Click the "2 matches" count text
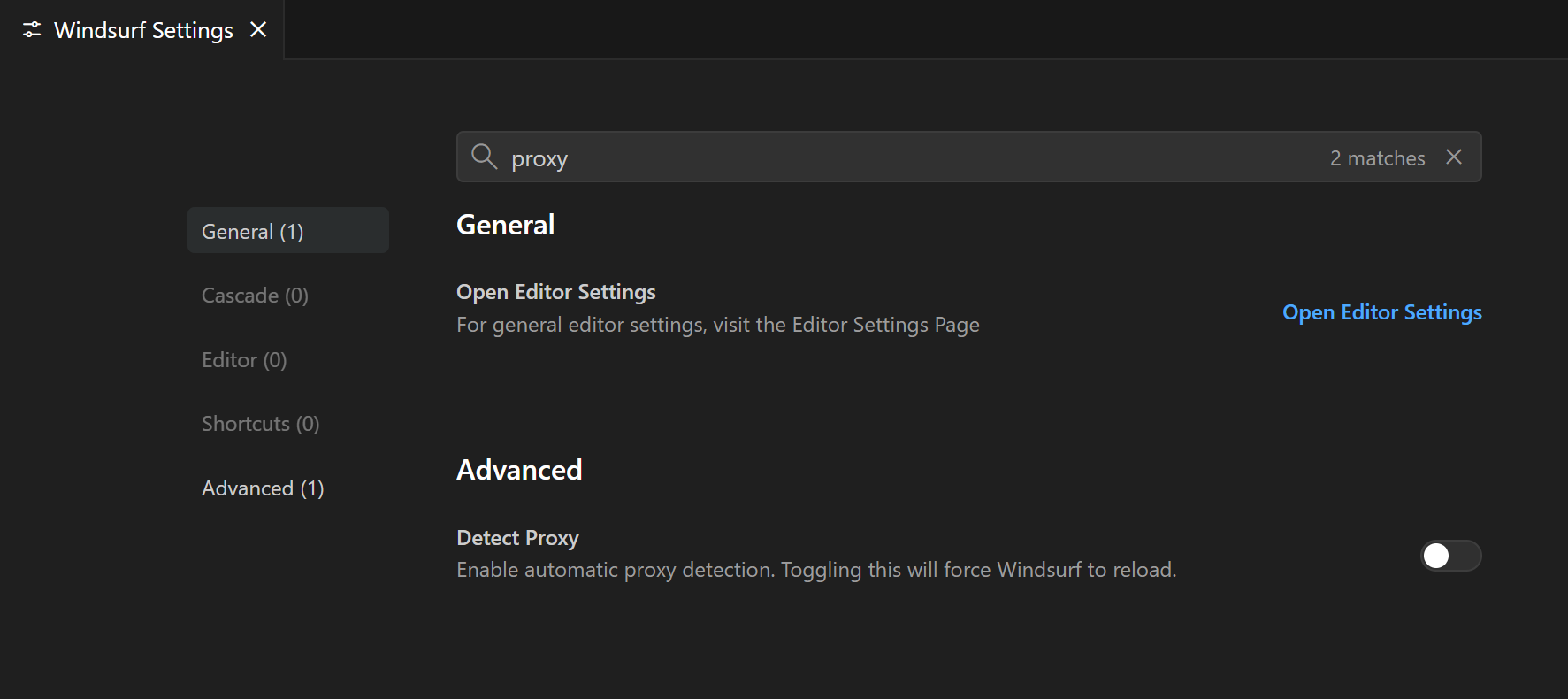This screenshot has height=699, width=1568. click(1377, 158)
